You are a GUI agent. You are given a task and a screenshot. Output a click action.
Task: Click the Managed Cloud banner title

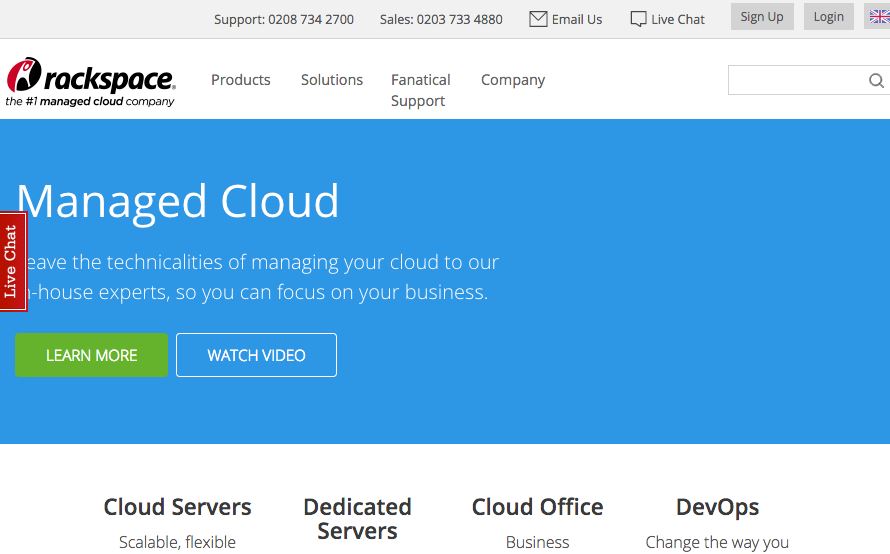[178, 202]
